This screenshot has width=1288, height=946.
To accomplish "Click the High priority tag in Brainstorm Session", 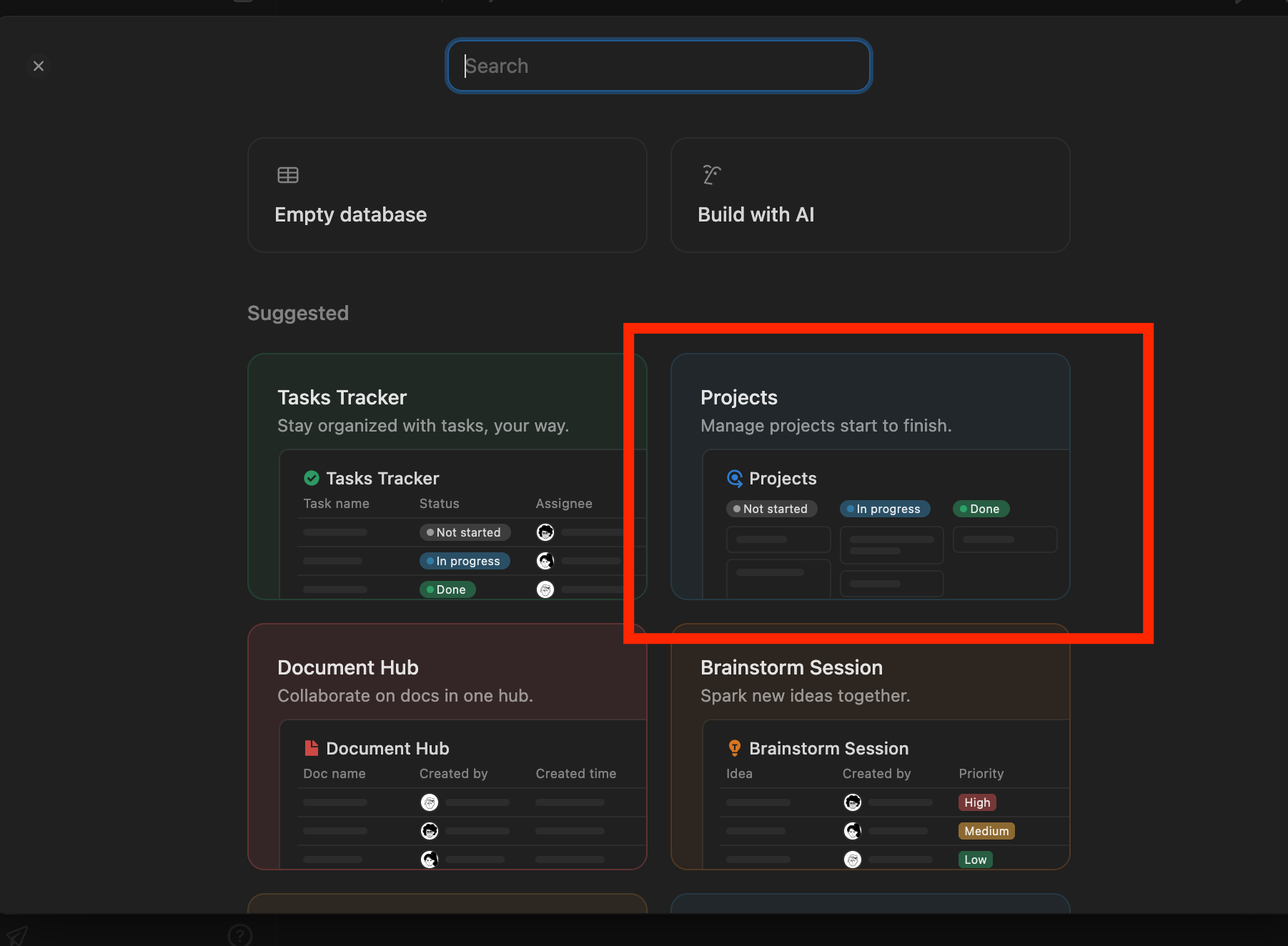I will 976,802.
